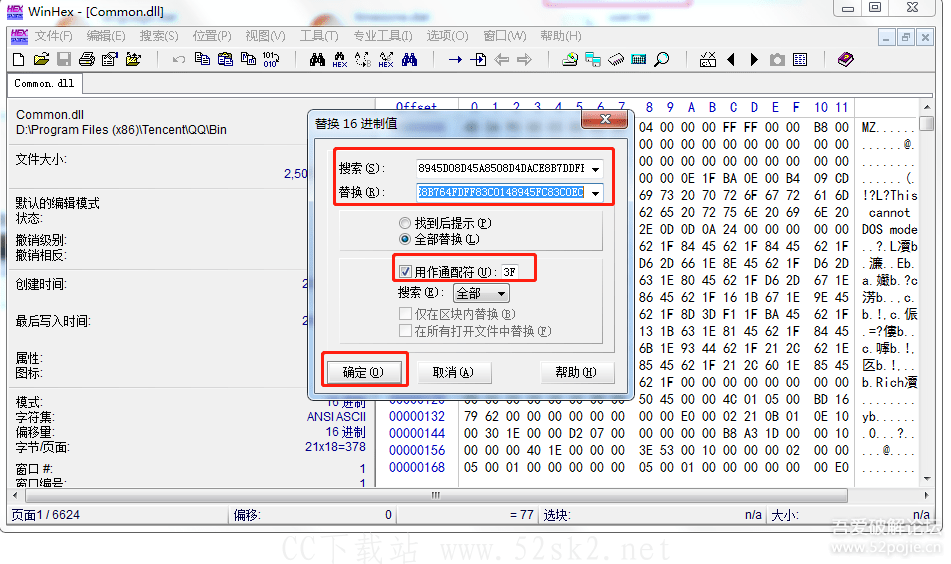Image resolution: width=951 pixels, height=564 pixels.
Task: Click the New file icon
Action: [18, 59]
